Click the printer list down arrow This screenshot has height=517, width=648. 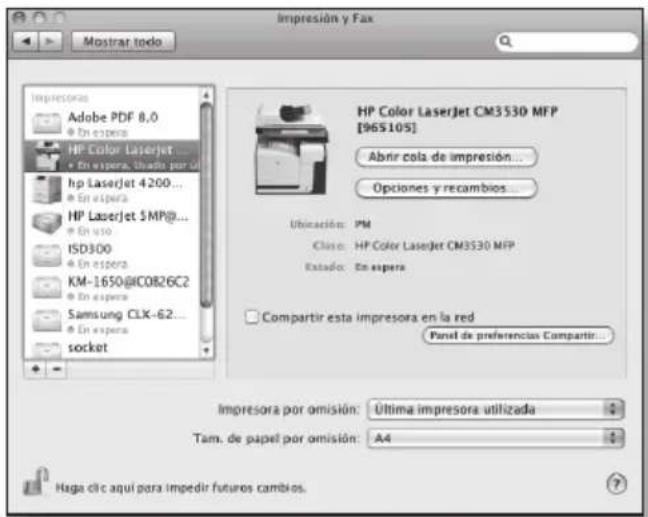206,351
